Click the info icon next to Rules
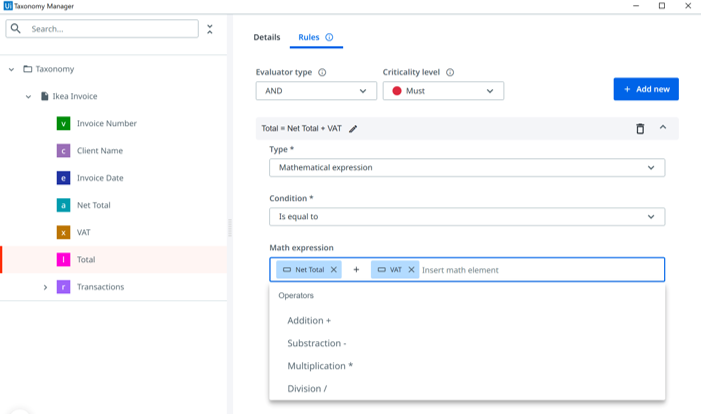This screenshot has height=414, width=701. [329, 37]
